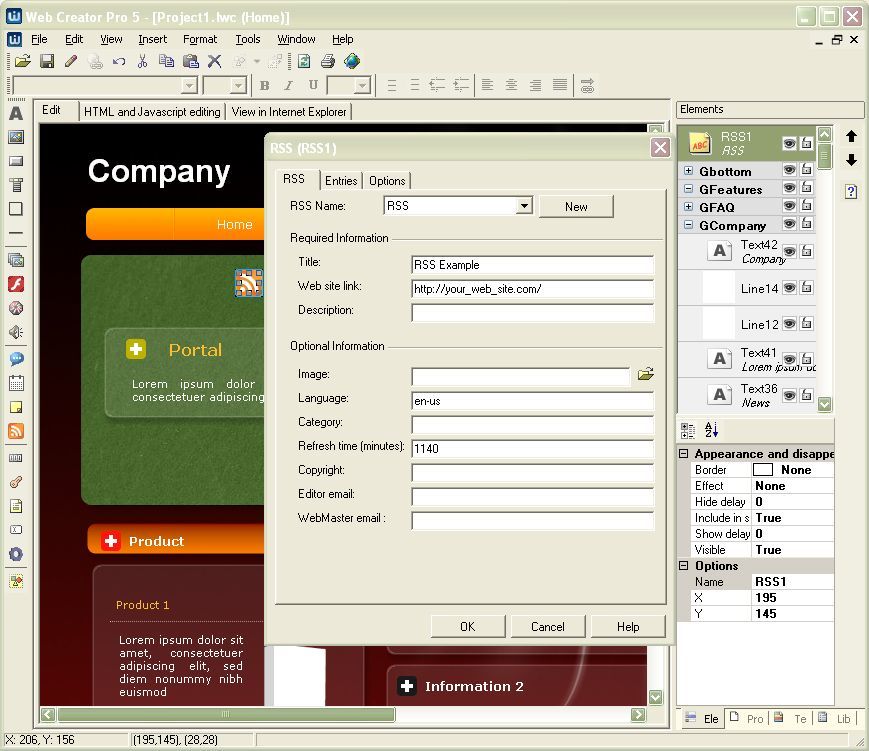Collapse the GCompany group
The height and width of the screenshot is (751, 869).
(x=688, y=224)
